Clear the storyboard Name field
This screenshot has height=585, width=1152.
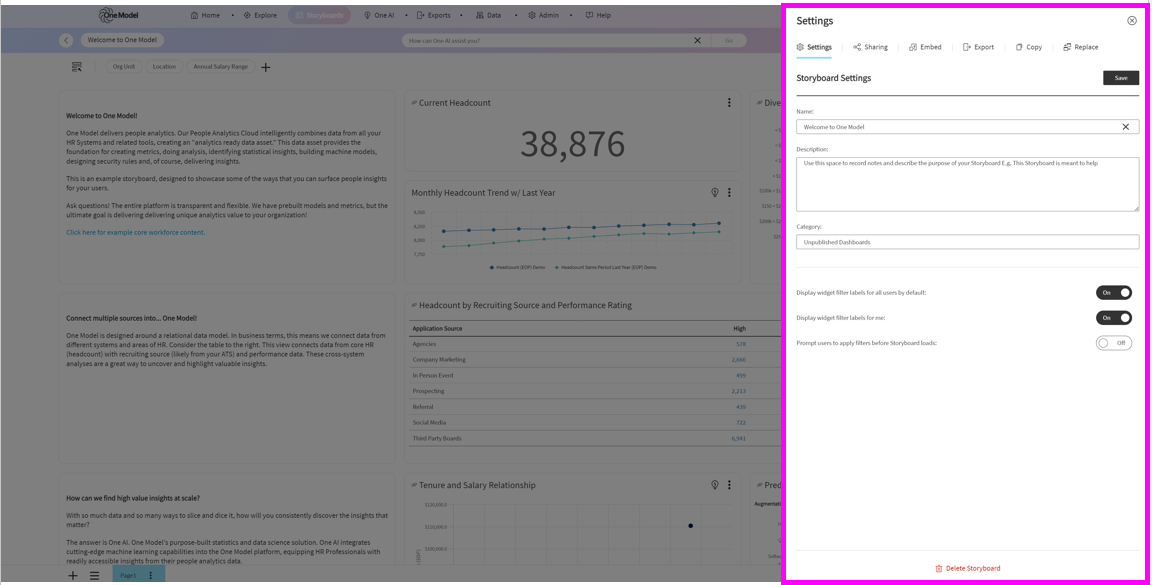(x=1126, y=127)
